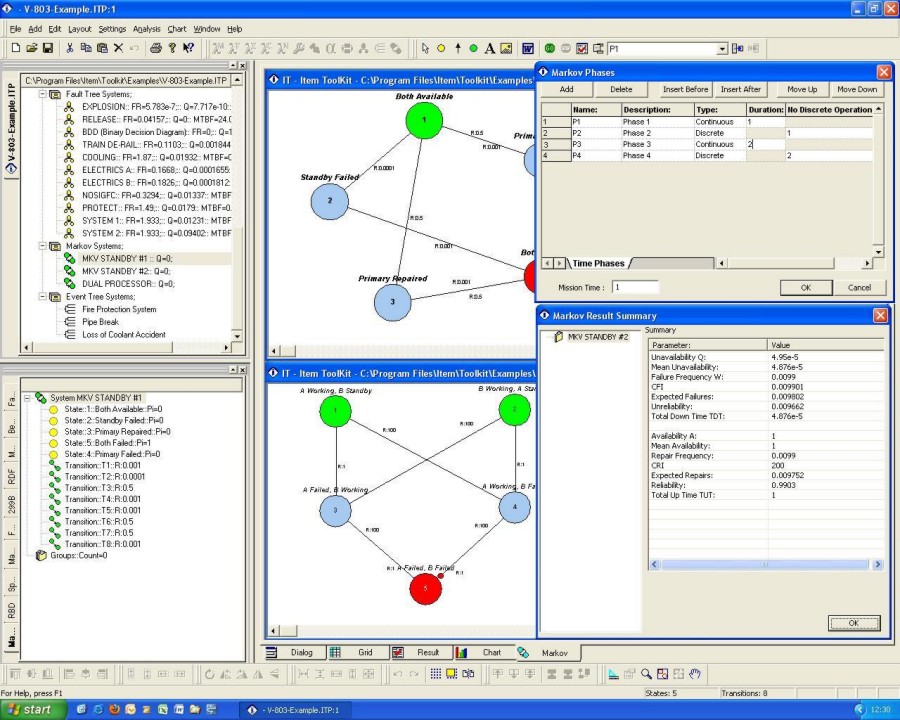Image resolution: width=900 pixels, height=720 pixels.
Task: Click the Move Up button
Action: [x=802, y=89]
